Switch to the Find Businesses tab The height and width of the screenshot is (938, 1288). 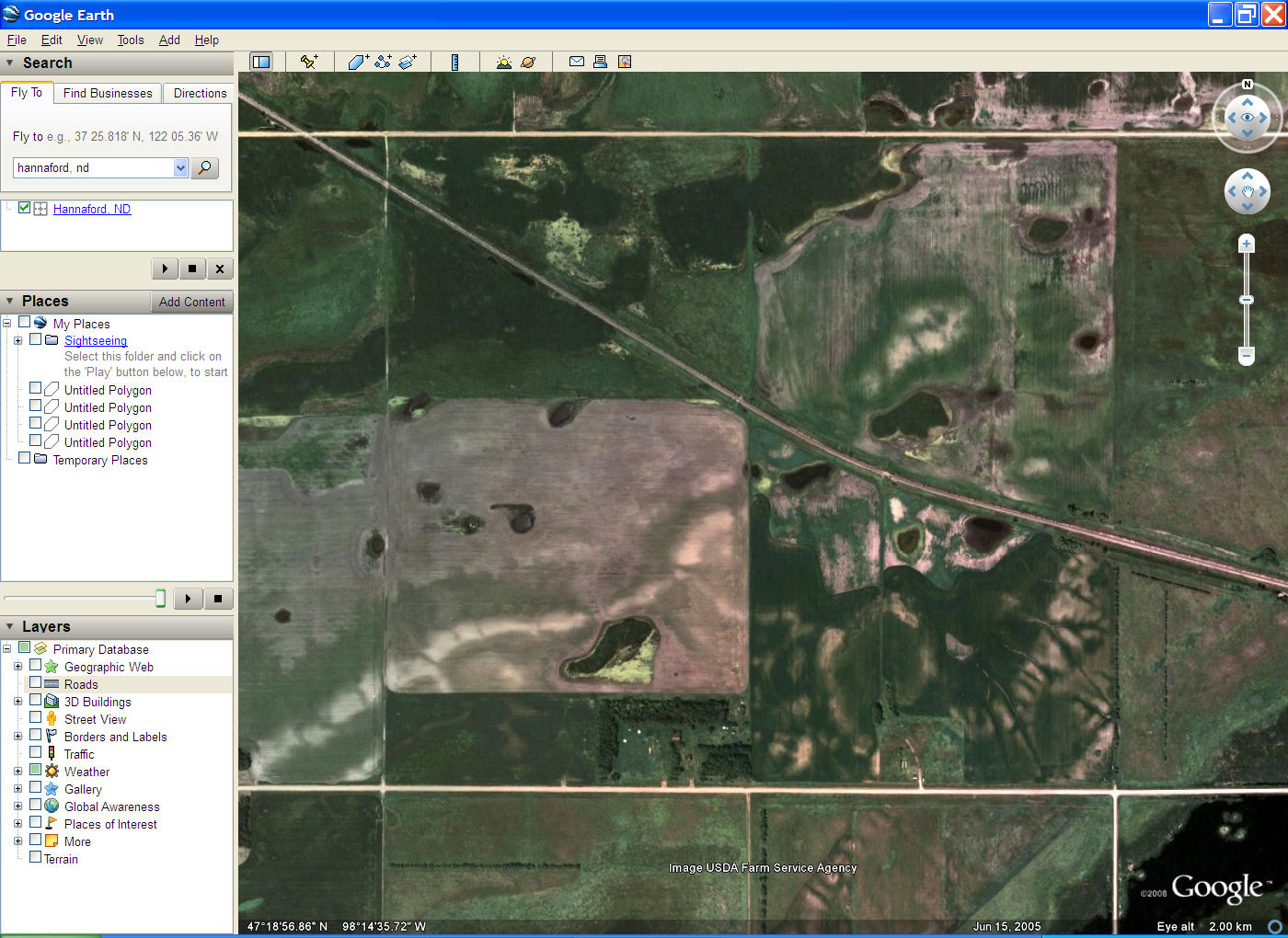108,93
